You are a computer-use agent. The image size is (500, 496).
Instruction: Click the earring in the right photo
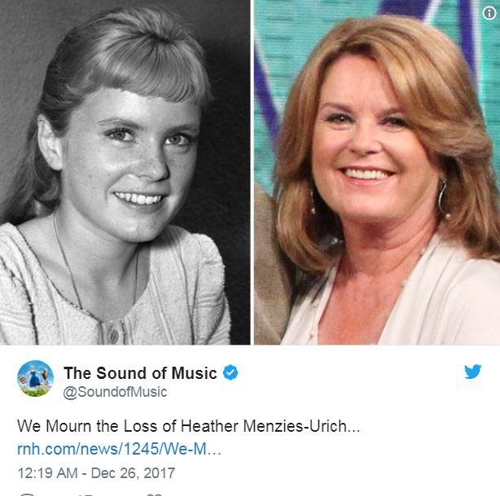coord(444,199)
